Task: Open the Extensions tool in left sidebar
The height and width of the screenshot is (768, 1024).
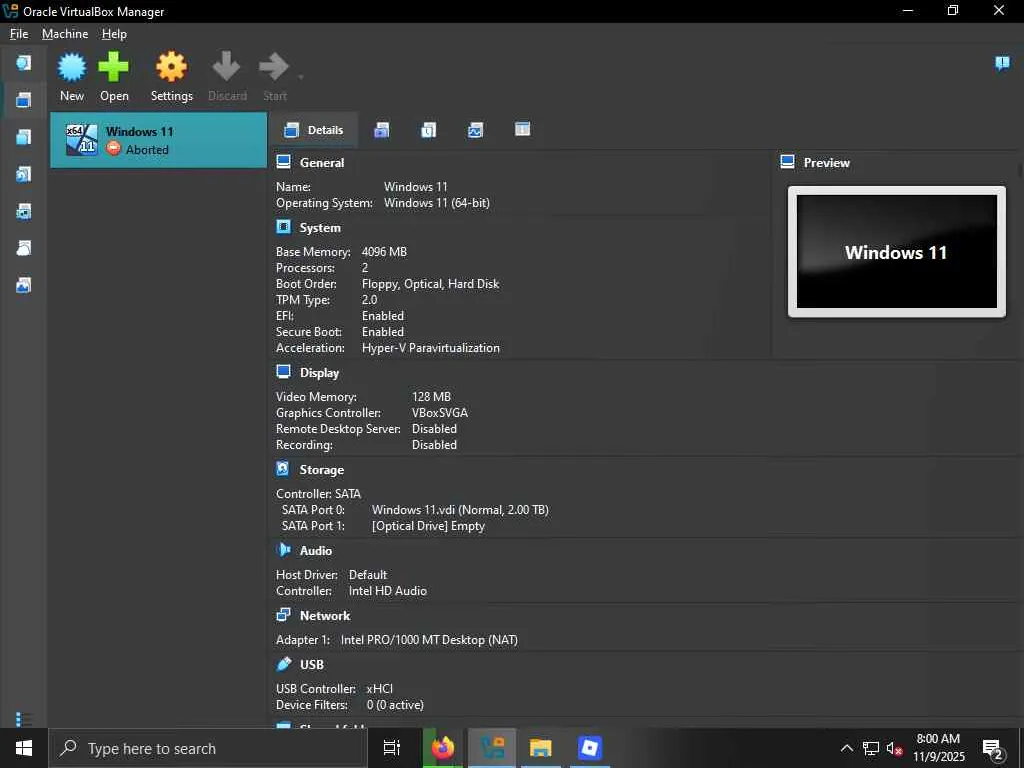Action: 24,137
